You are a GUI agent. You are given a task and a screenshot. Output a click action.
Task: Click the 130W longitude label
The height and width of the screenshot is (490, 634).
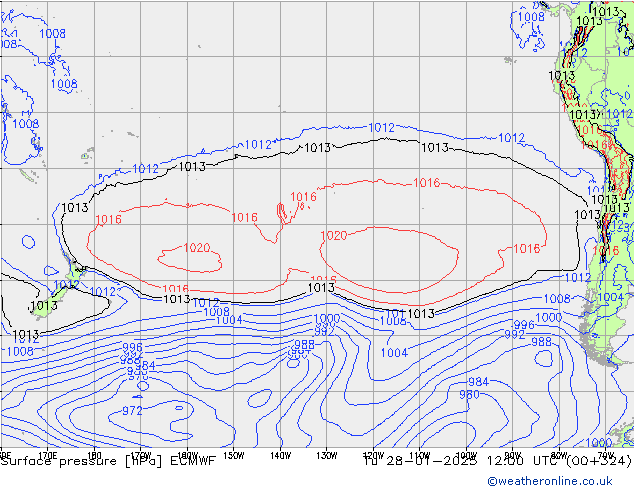327,456
